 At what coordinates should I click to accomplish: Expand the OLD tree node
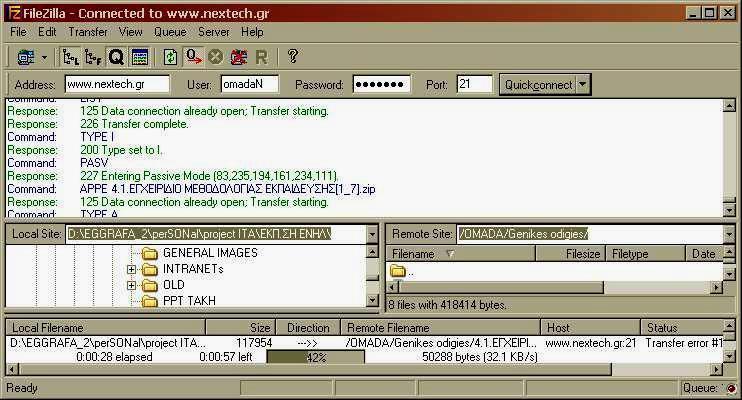pos(131,285)
